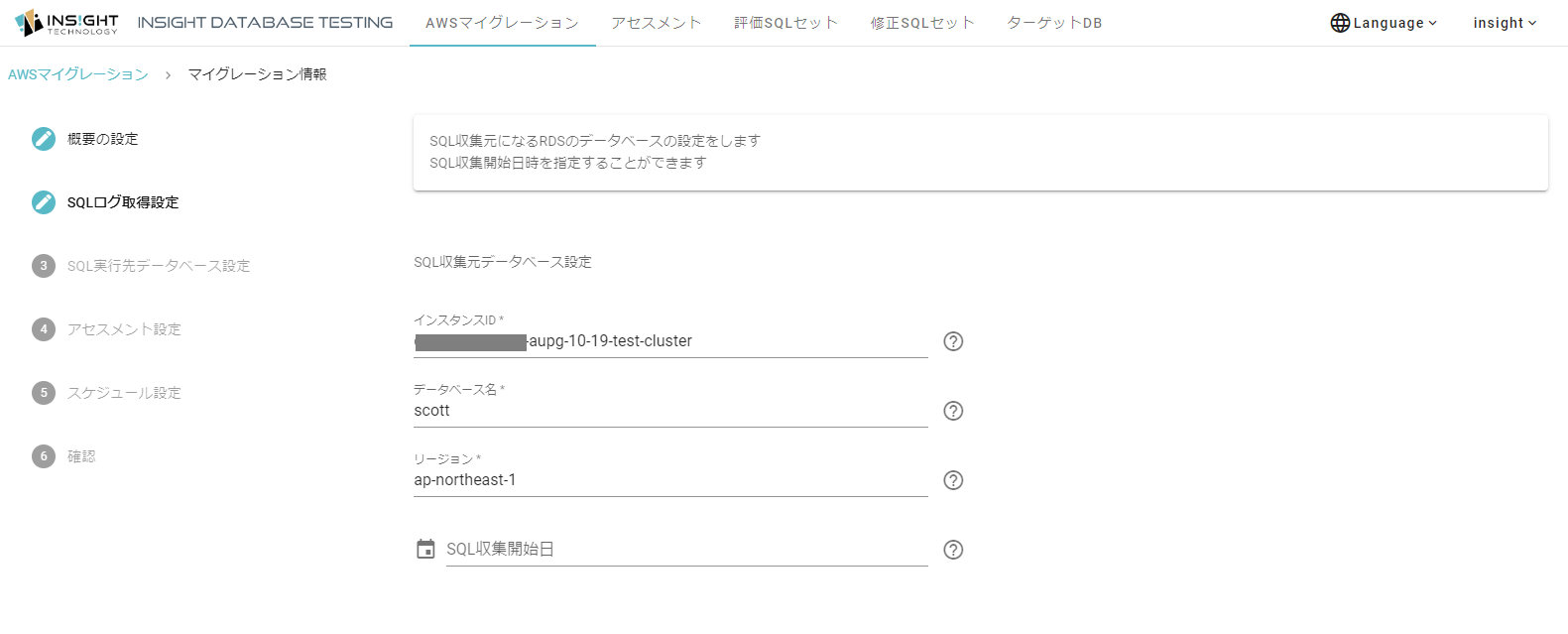Go to the 修正SQLセット tab

[922, 23]
